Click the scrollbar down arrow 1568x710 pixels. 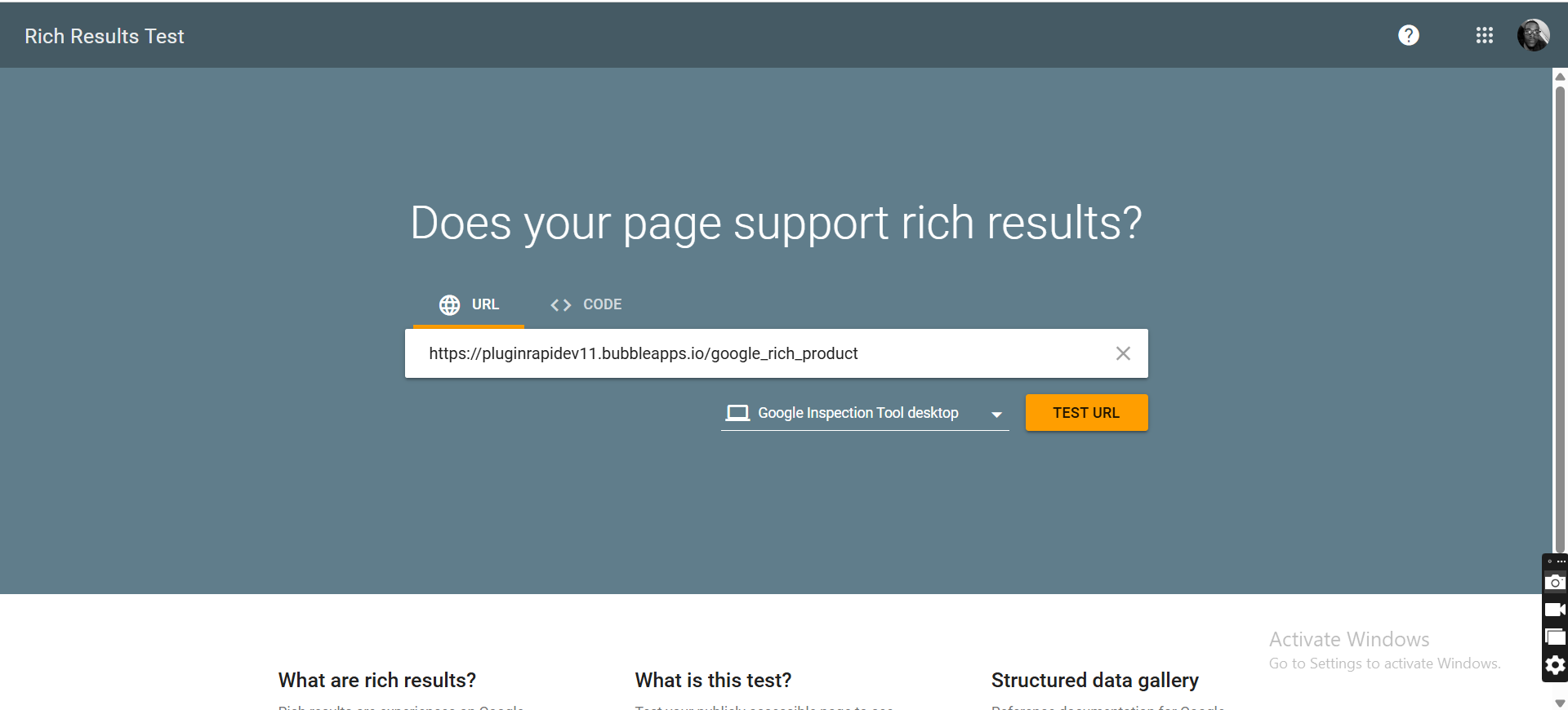point(1560,703)
